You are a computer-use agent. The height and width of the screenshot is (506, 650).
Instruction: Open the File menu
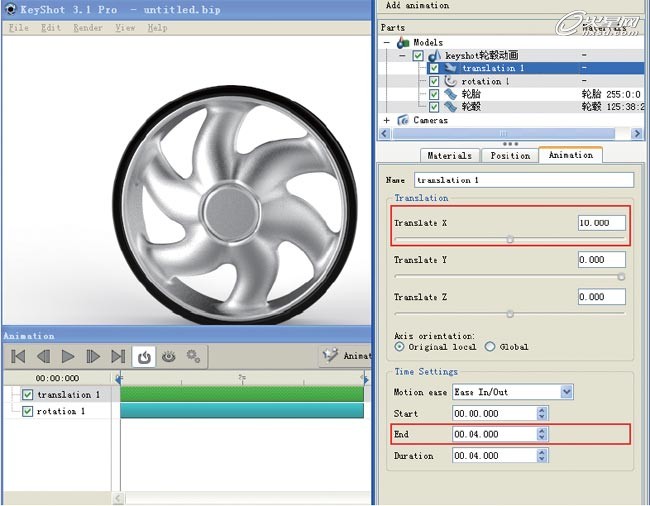click(x=19, y=28)
